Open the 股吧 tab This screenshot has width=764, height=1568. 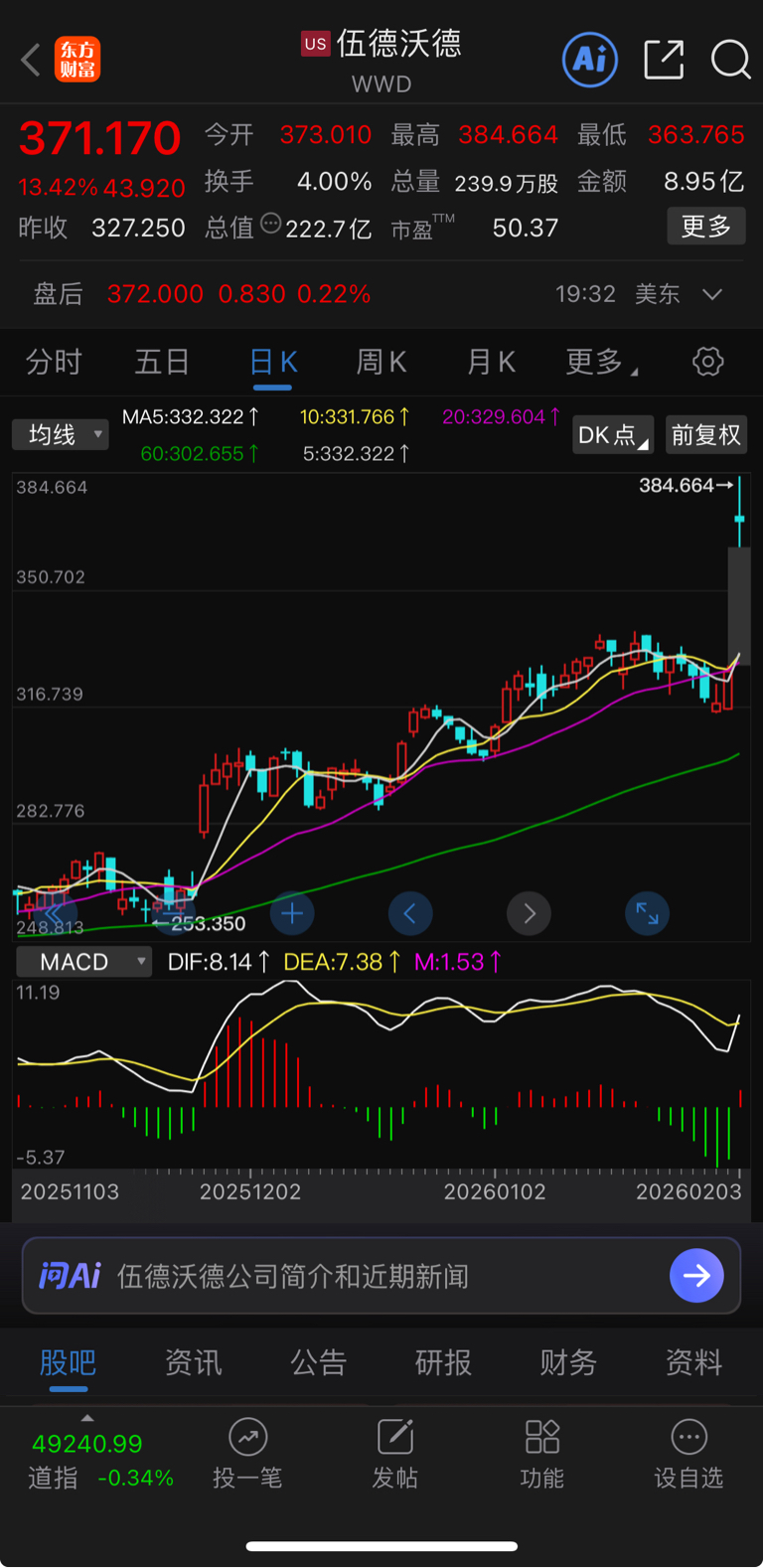click(68, 1362)
